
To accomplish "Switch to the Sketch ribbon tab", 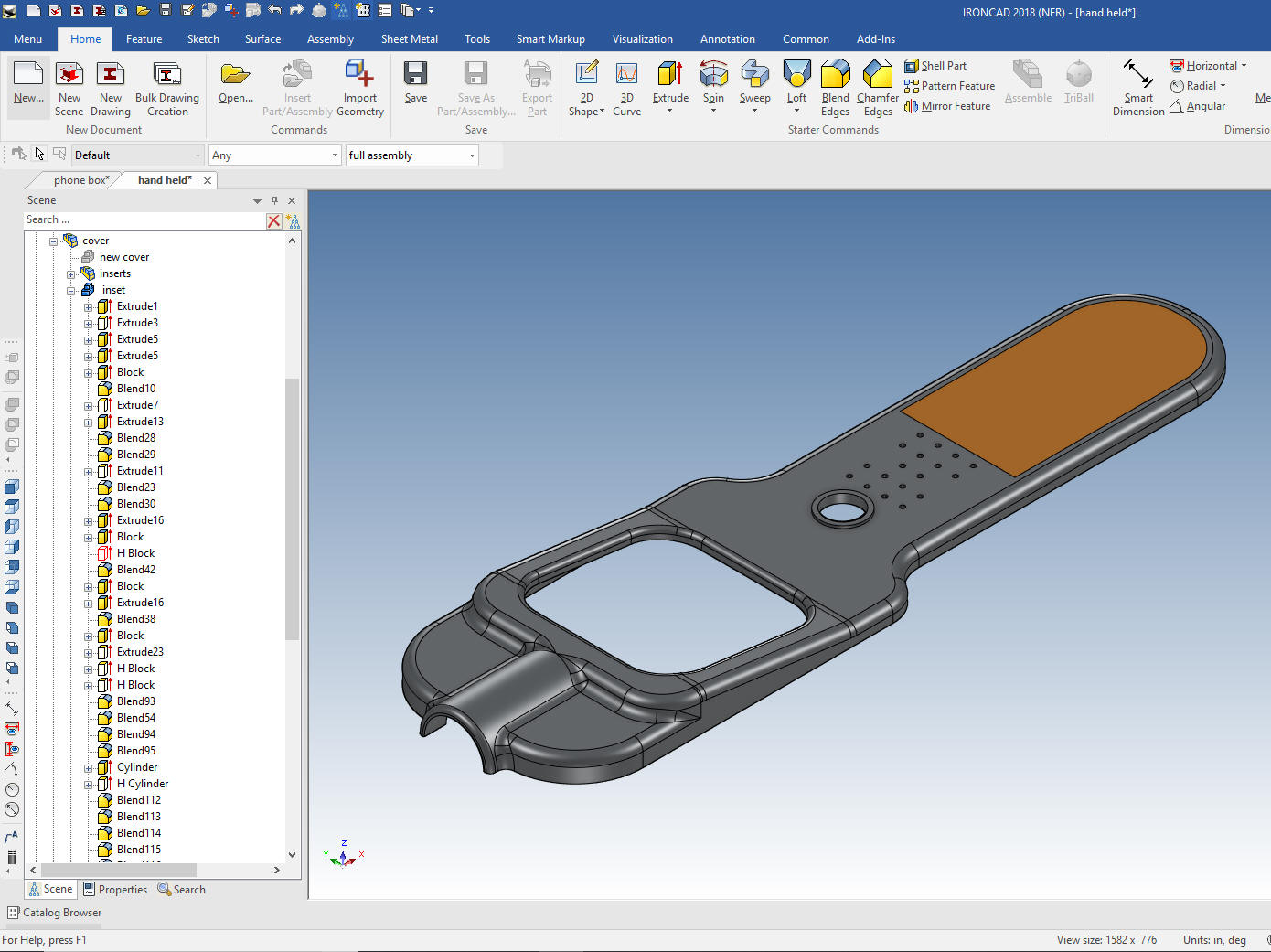I will 203,39.
